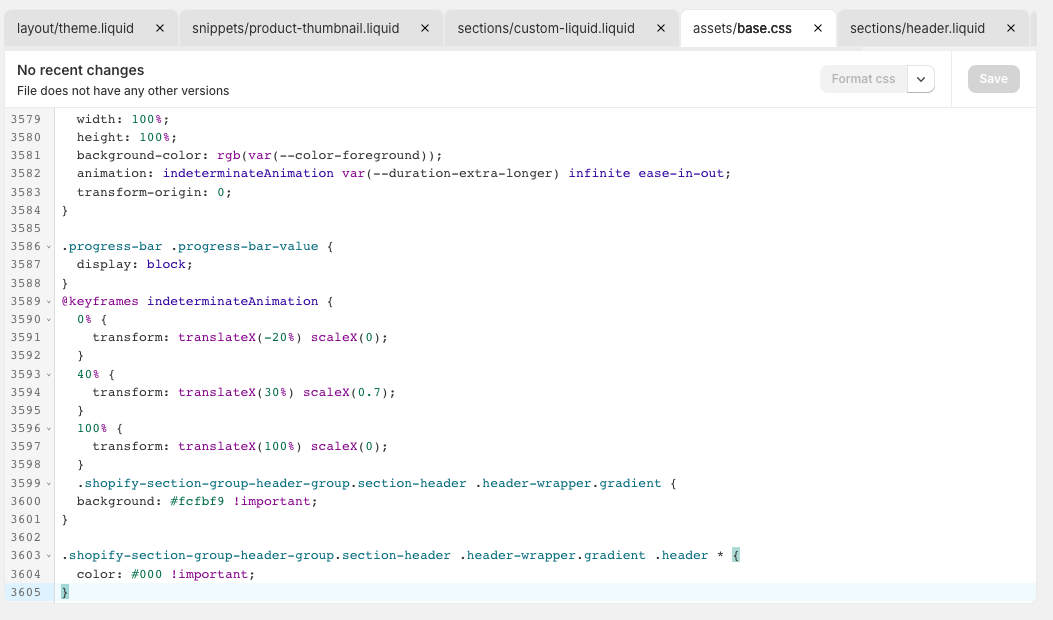Collapse the 0% keyframe at line 3590

(x=50, y=319)
